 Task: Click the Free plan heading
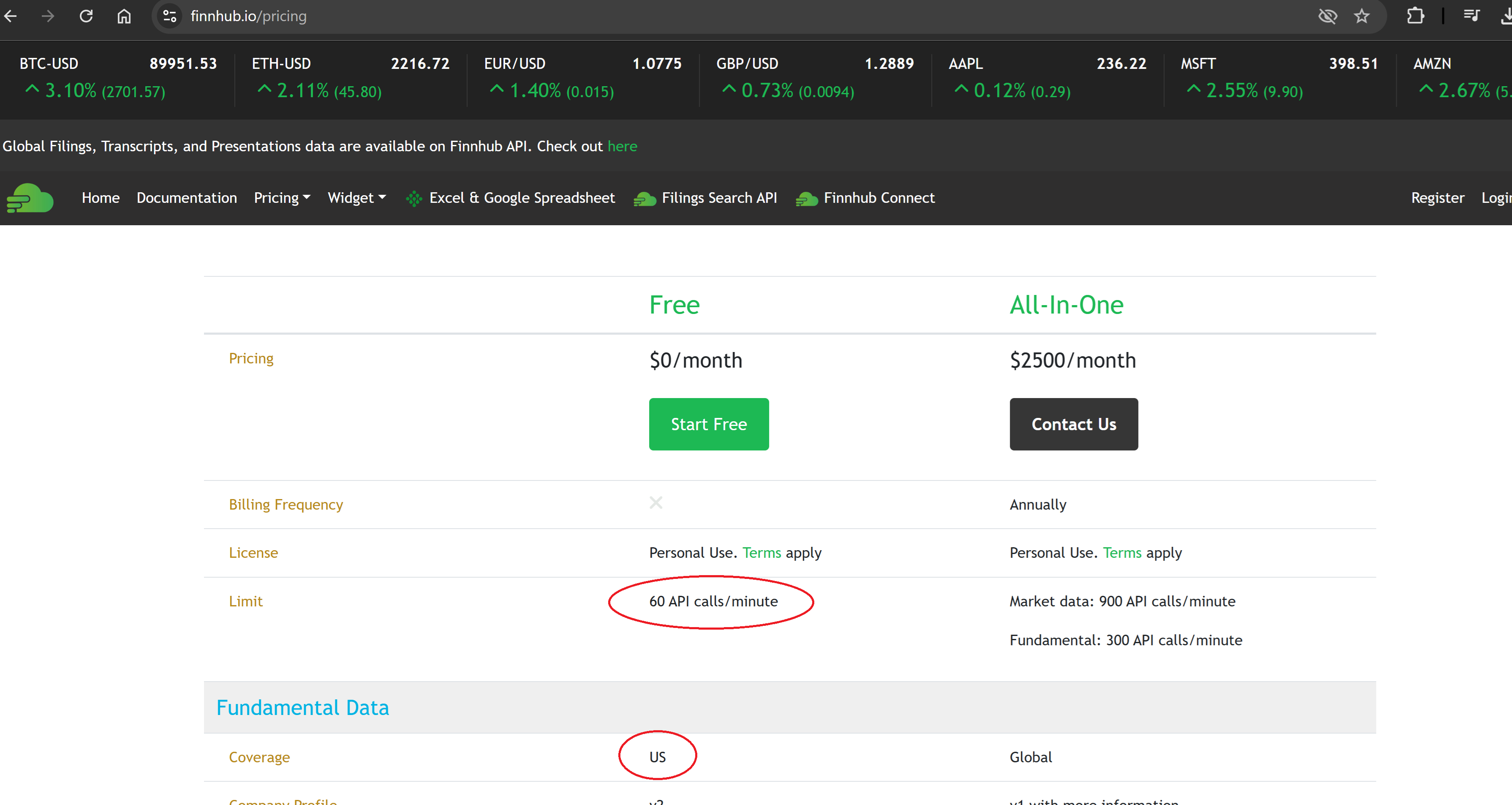point(674,305)
